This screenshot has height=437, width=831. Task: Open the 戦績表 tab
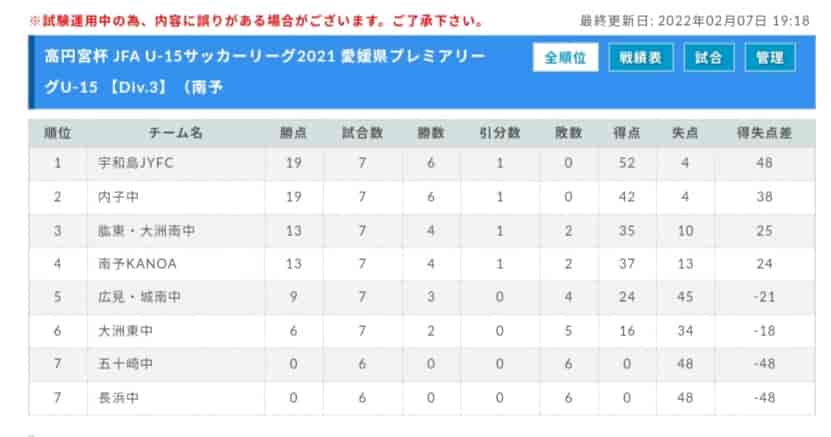coord(641,57)
